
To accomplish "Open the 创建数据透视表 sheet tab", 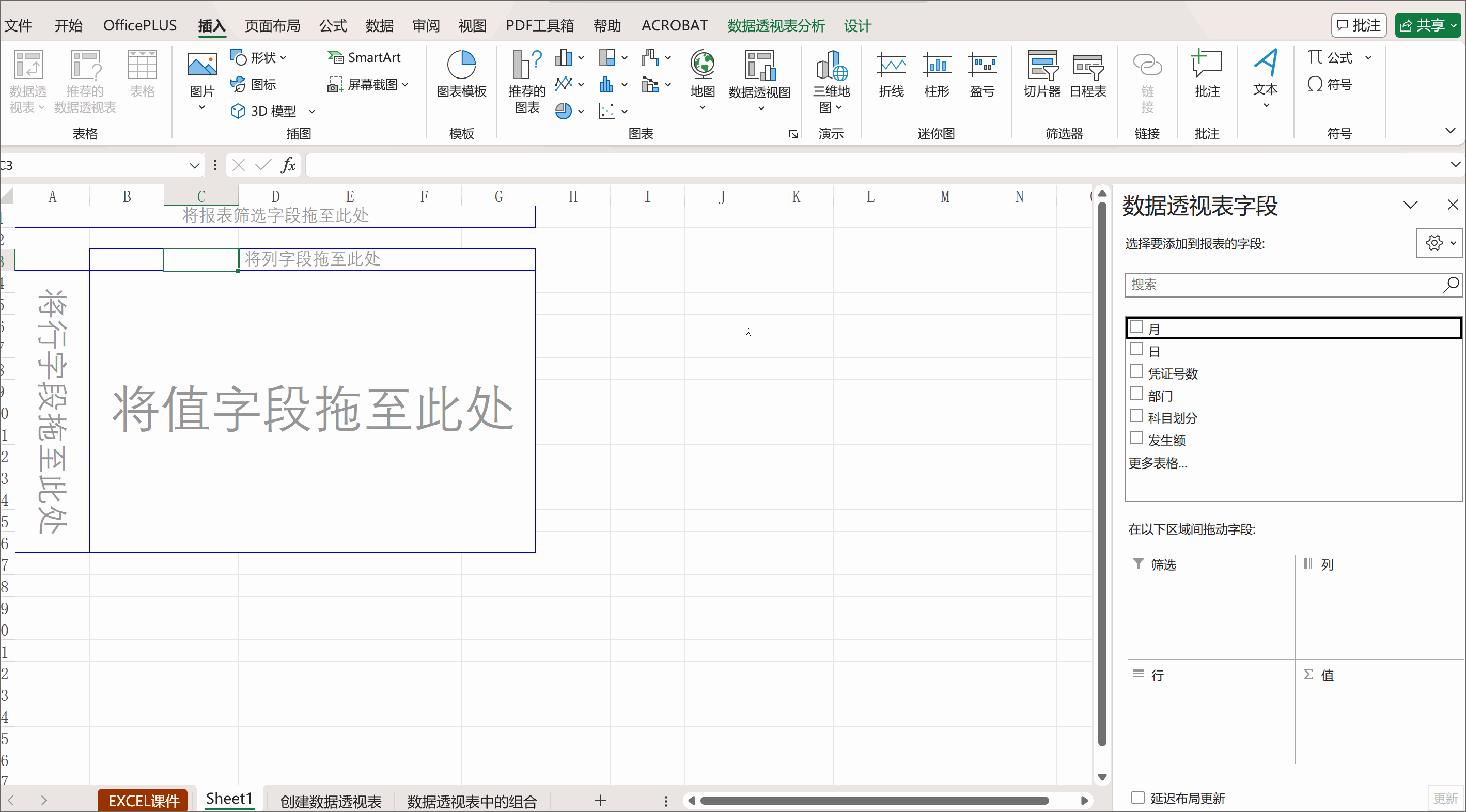I will 331,801.
